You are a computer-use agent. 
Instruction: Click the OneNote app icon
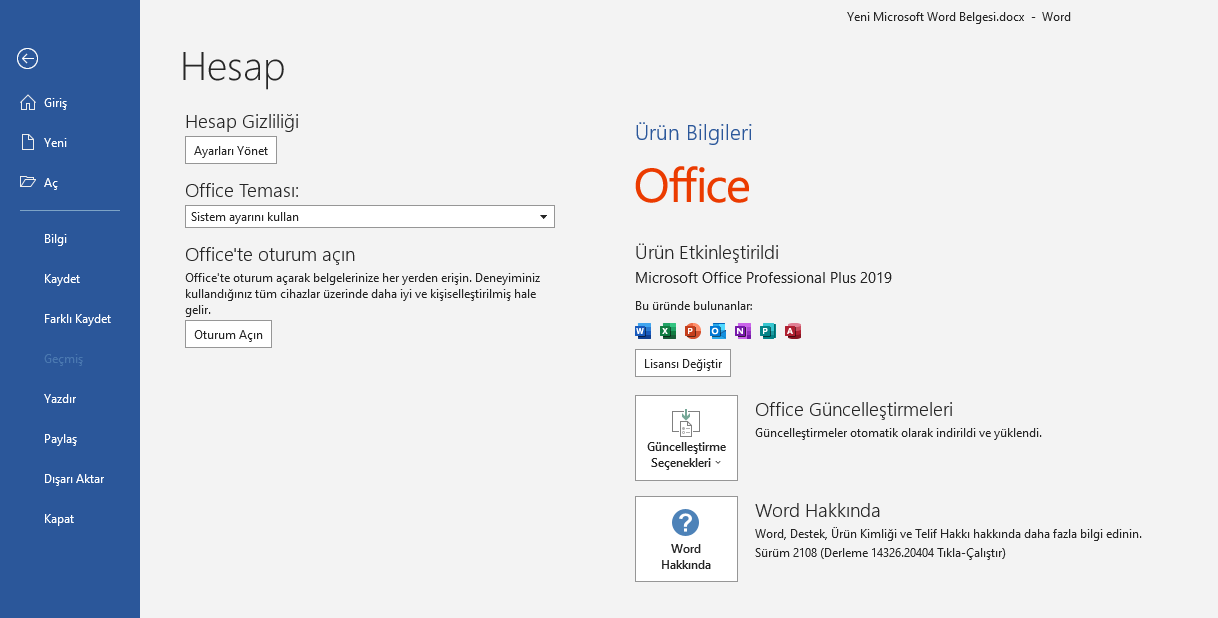743,331
